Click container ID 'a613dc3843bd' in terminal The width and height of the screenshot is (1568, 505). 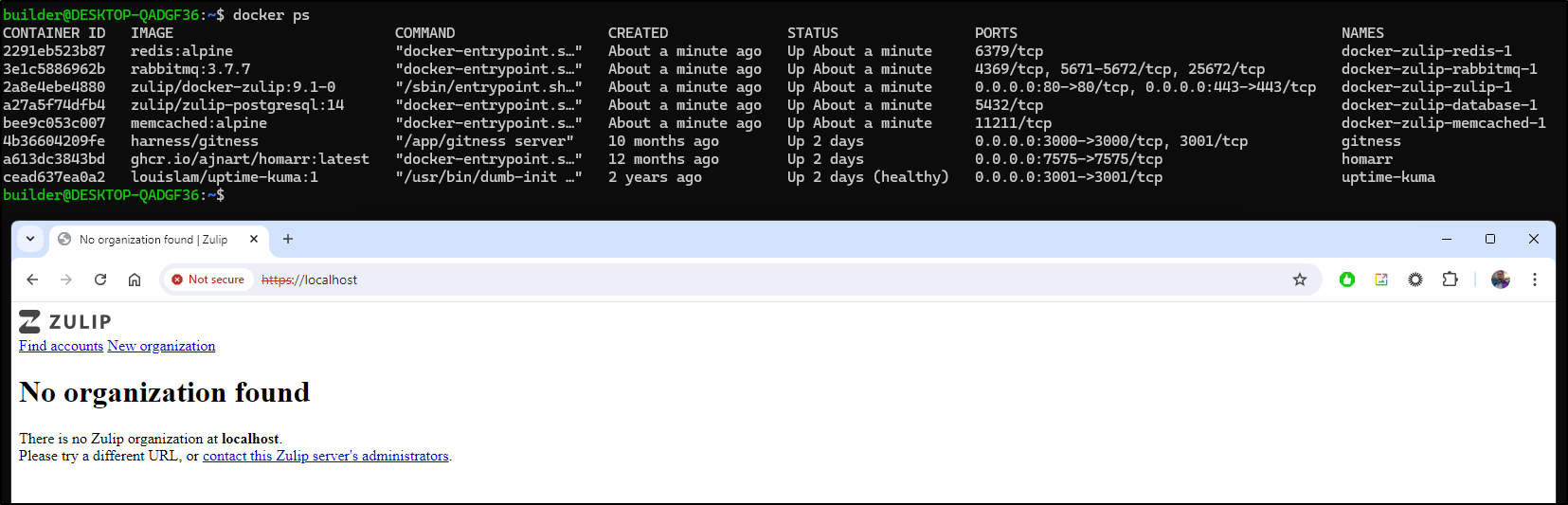pyautogui.click(x=54, y=159)
